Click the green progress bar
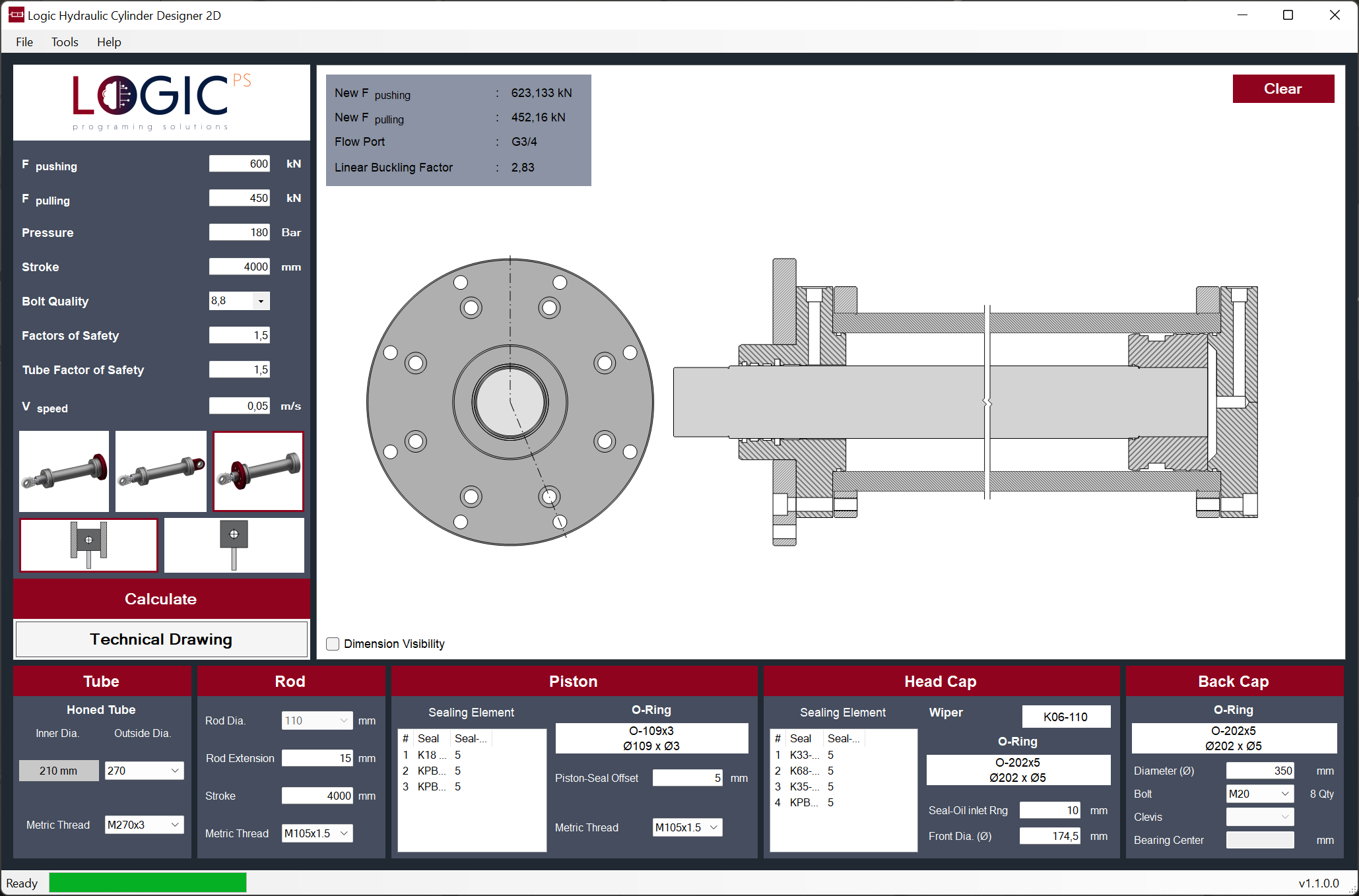Screen dimensions: 1359x896 [148, 883]
